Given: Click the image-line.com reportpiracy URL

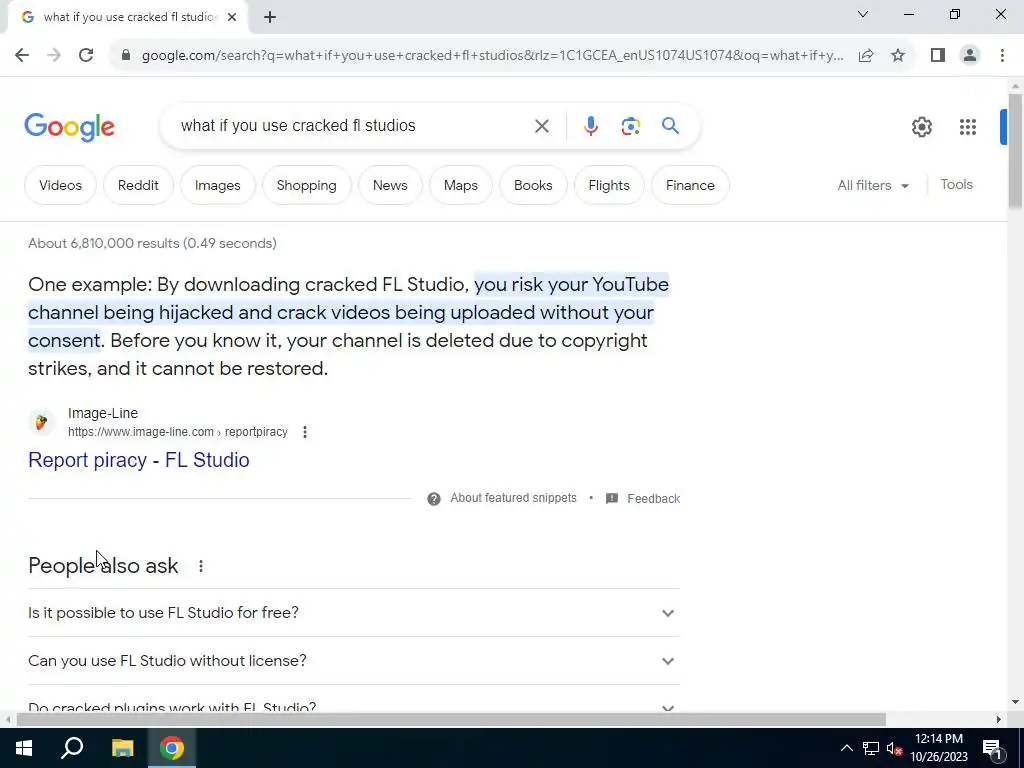Looking at the screenshot, I should (x=178, y=432).
